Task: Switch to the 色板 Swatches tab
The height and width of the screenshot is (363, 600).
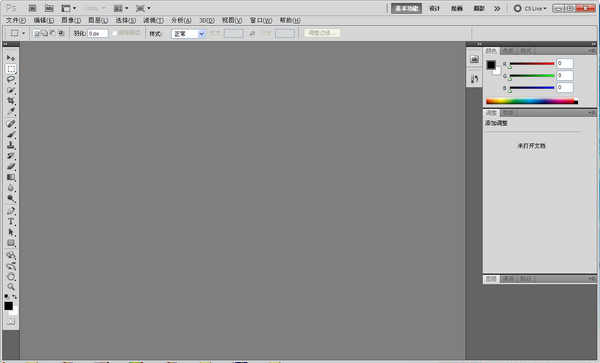Action: tap(508, 51)
